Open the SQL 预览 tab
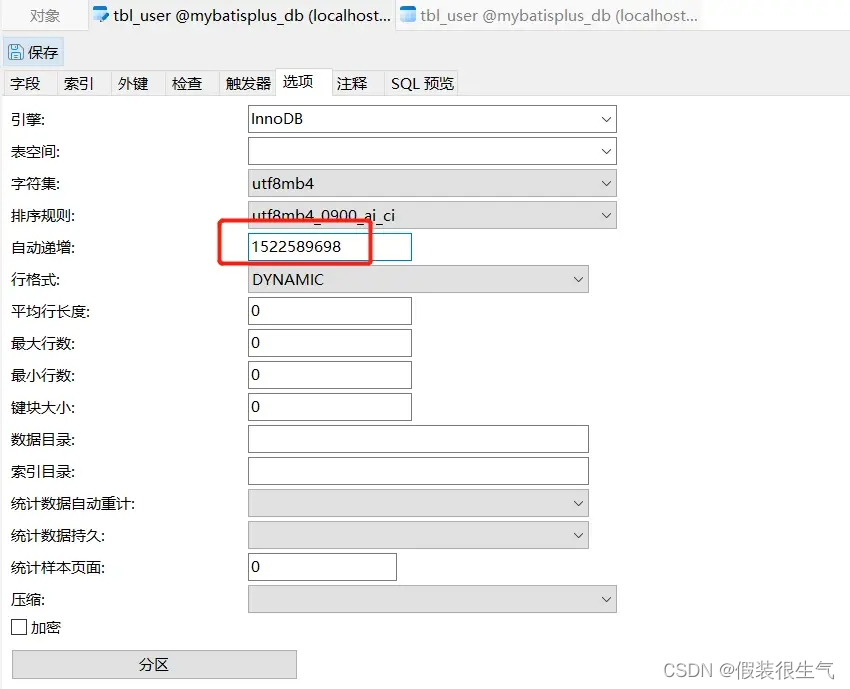The image size is (850, 689). (x=422, y=83)
